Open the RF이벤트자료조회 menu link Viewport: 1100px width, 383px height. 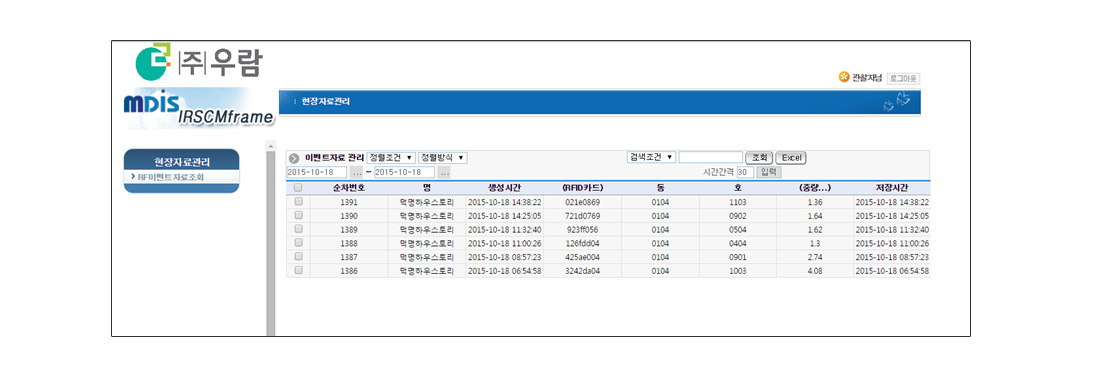[170, 177]
